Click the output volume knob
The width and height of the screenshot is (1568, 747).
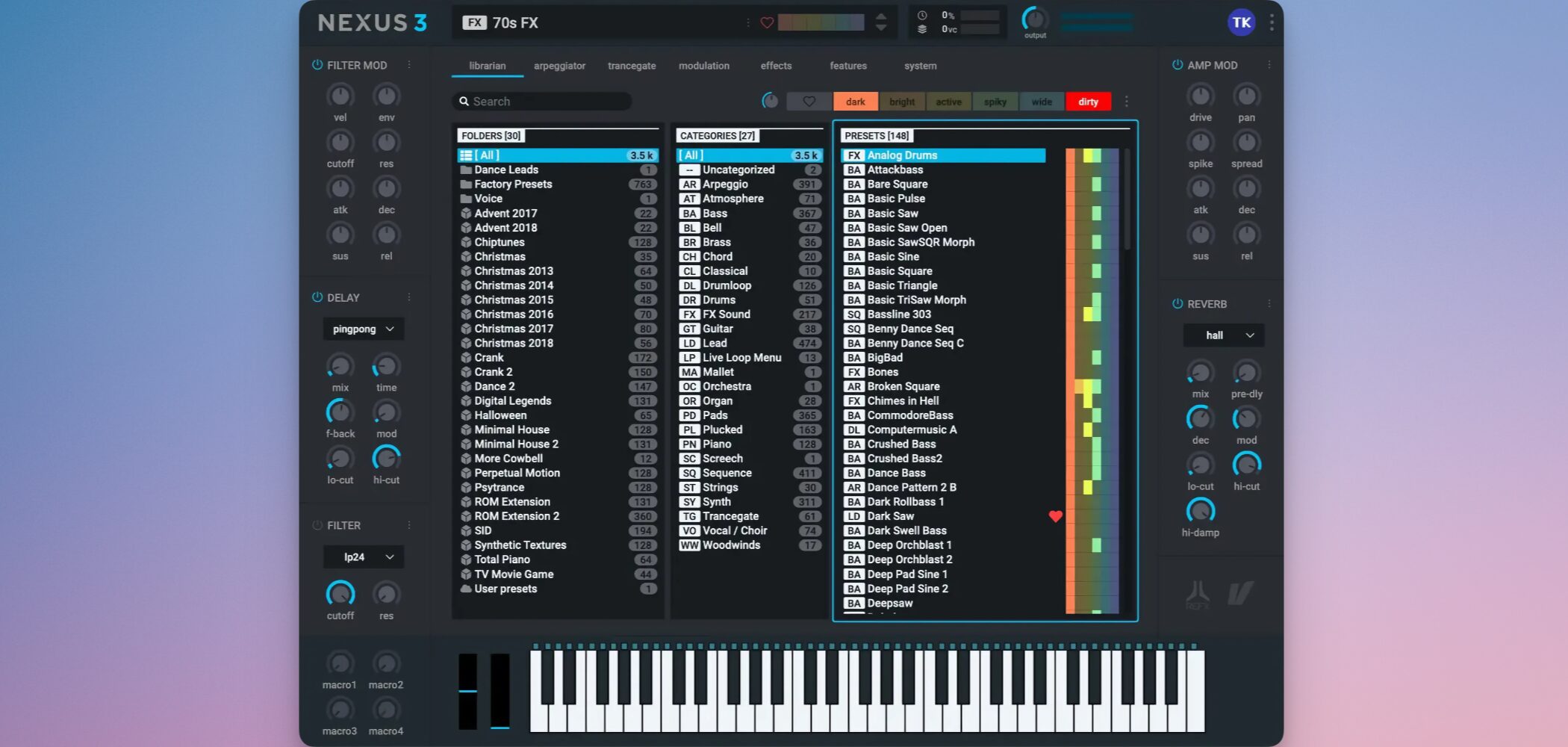pos(1035,19)
